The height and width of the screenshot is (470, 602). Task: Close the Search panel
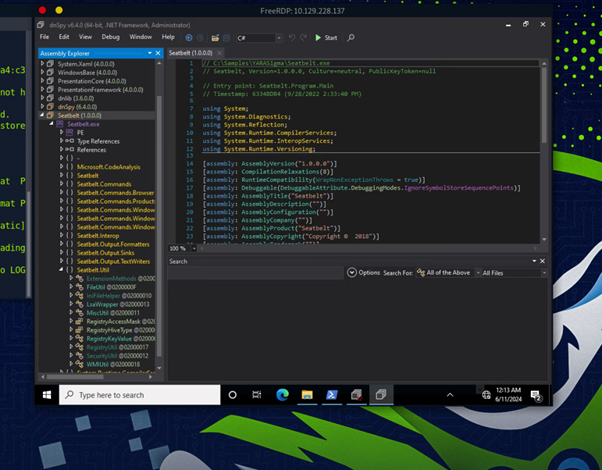point(542,261)
